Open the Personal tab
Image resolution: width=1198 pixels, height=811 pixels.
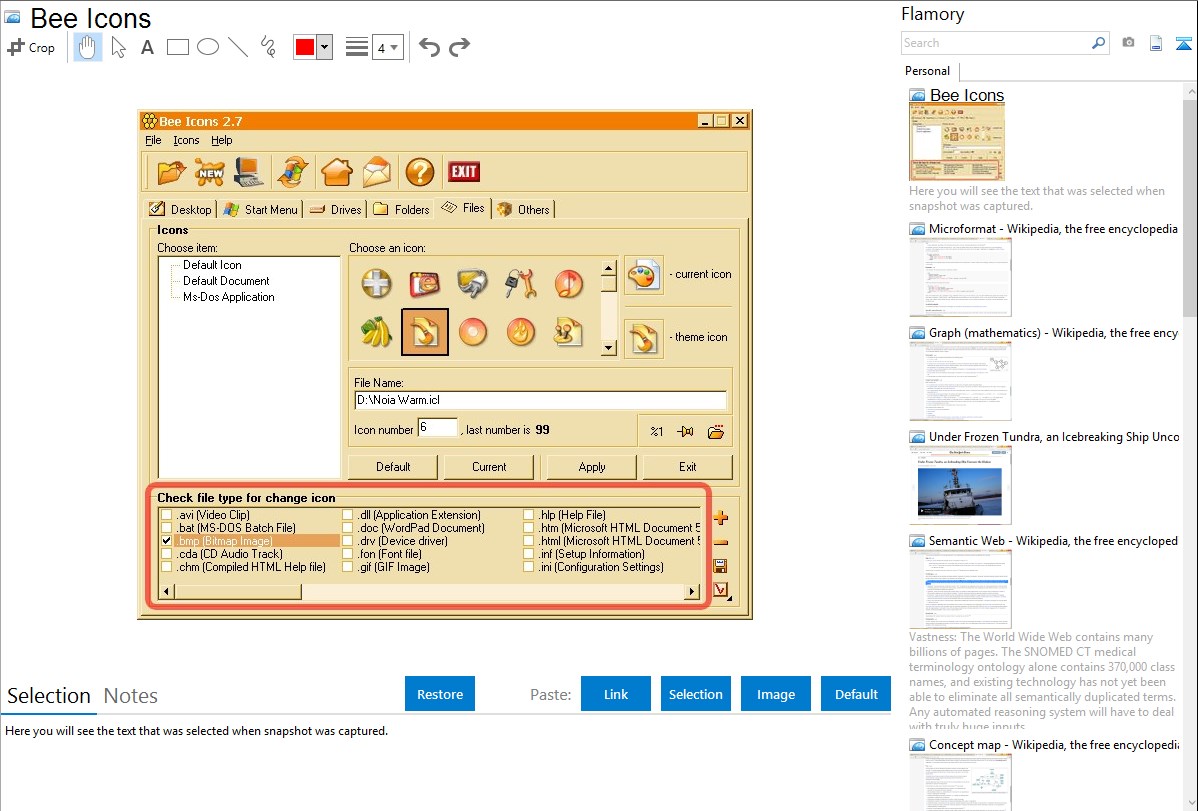point(928,71)
